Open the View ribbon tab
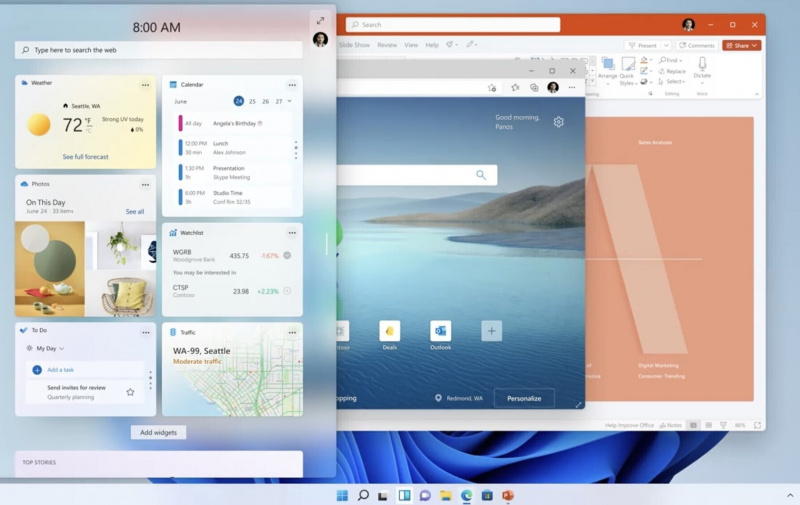The width and height of the screenshot is (800, 505). 409,45
